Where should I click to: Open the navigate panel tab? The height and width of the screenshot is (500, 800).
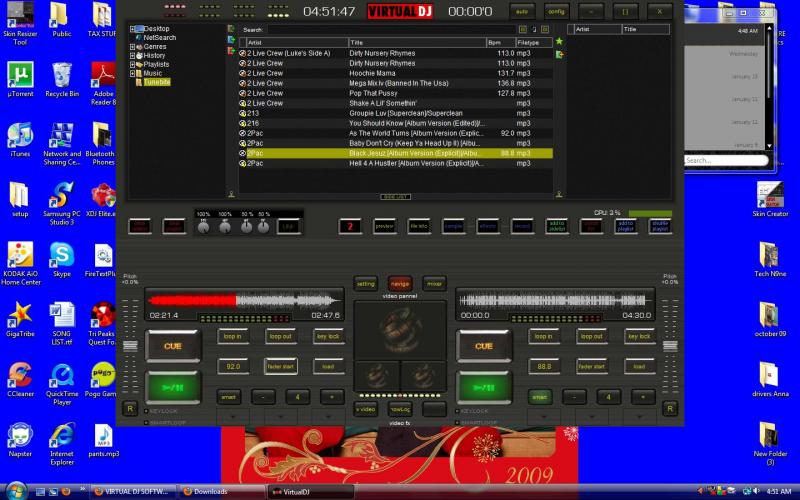pos(400,284)
